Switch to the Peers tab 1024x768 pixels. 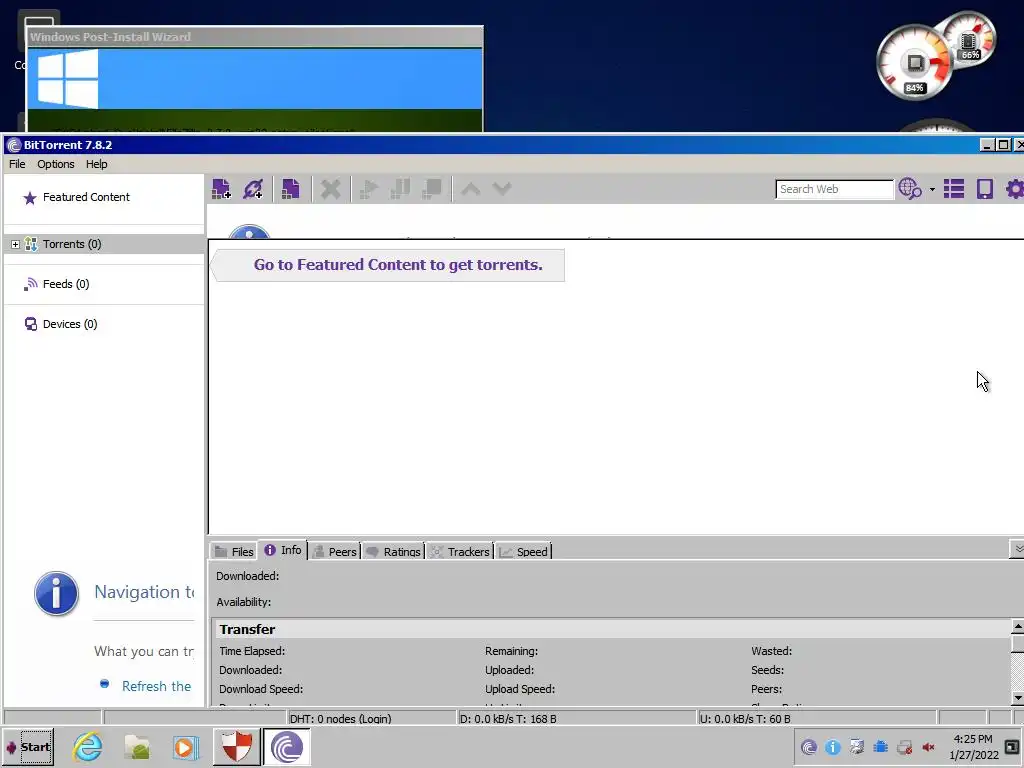pyautogui.click(x=334, y=551)
